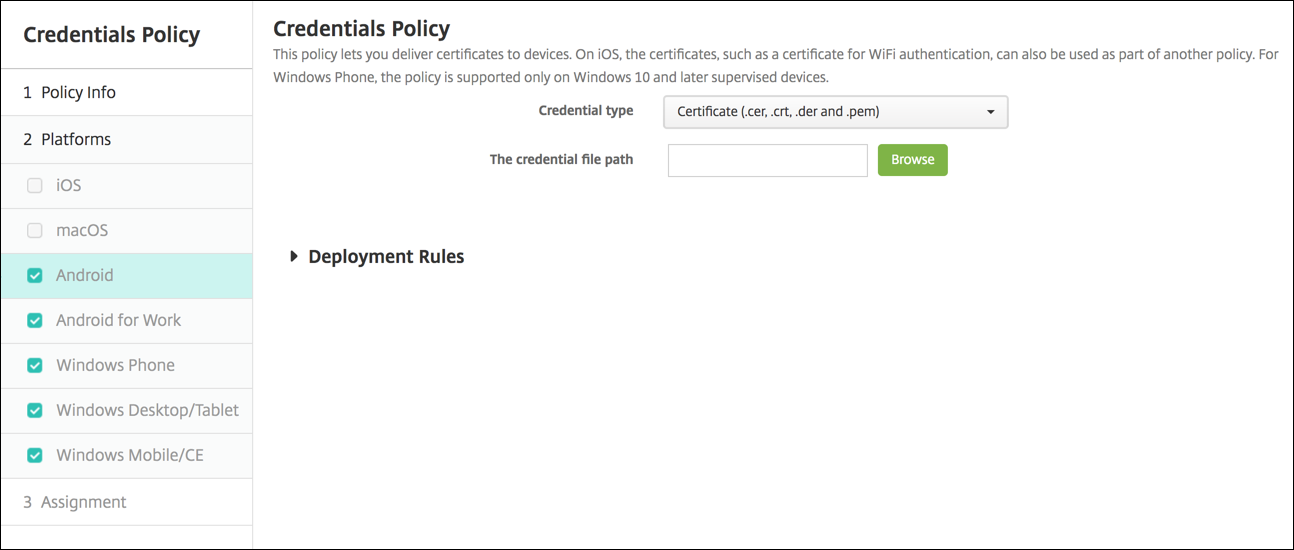This screenshot has width=1294, height=550.
Task: Go to step 1 Policy Info
Action: click(x=78, y=92)
